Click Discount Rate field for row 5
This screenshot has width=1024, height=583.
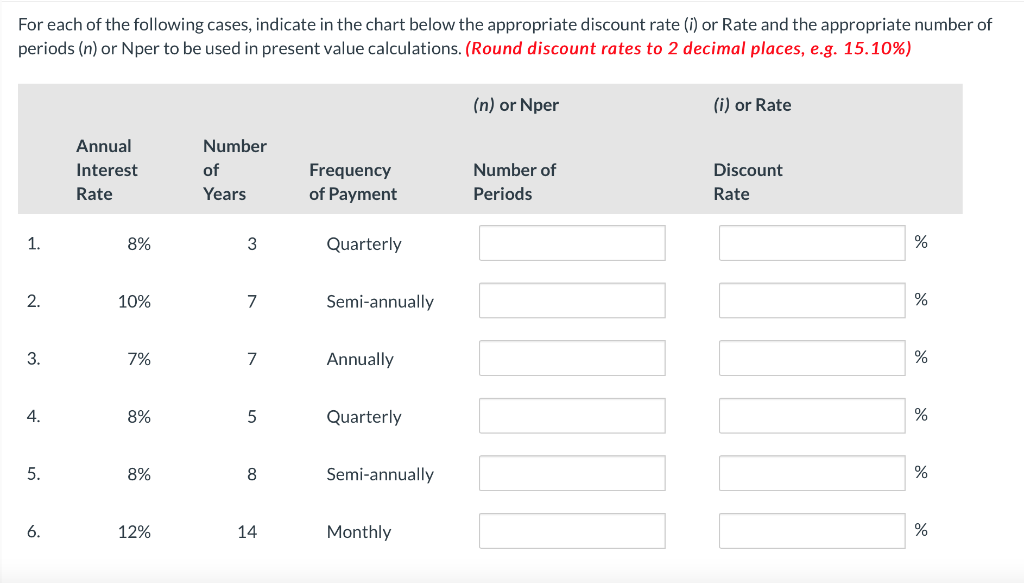[x=812, y=474]
